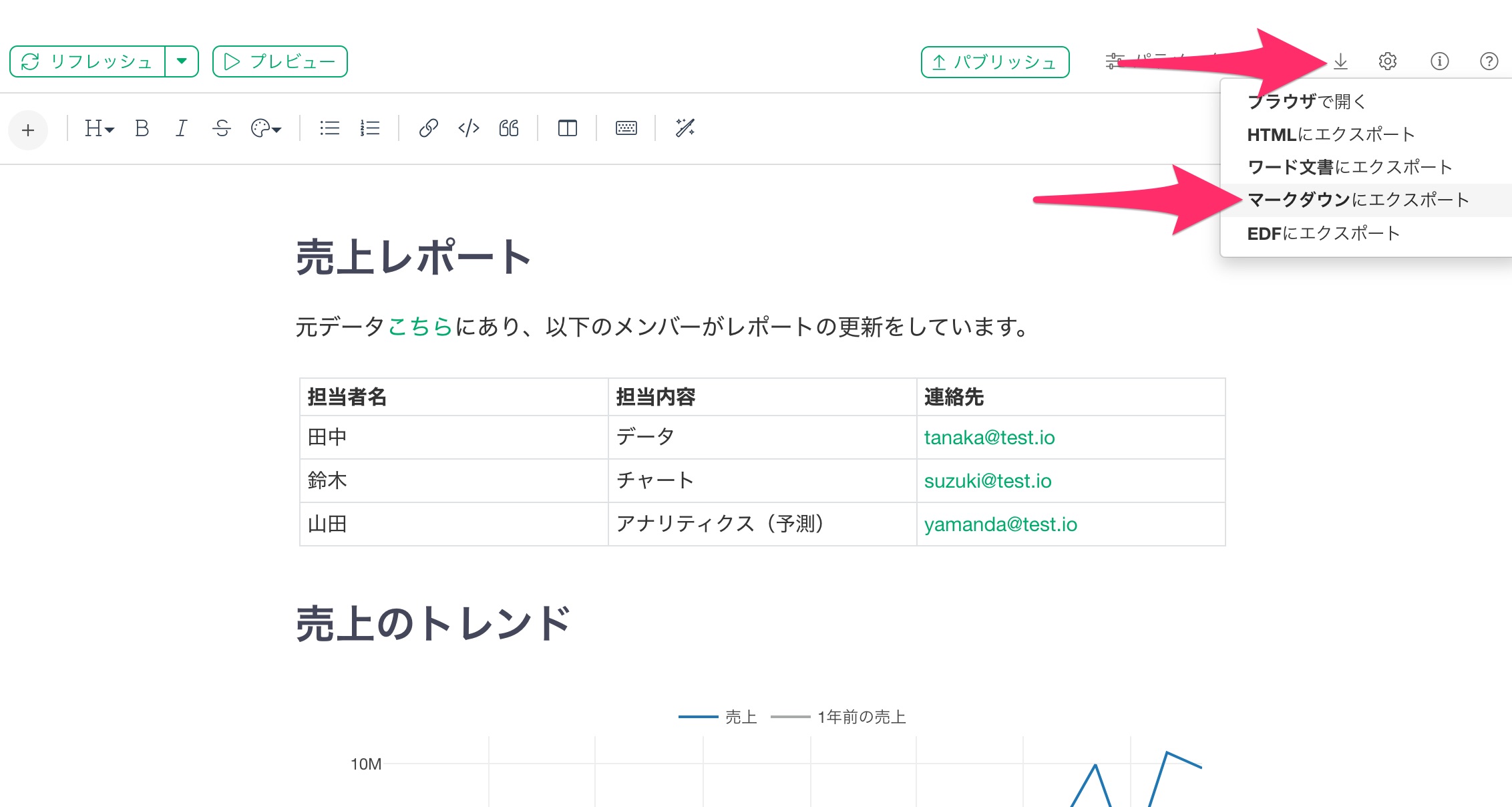Insert bulleted list
1512x807 pixels.
point(329,128)
